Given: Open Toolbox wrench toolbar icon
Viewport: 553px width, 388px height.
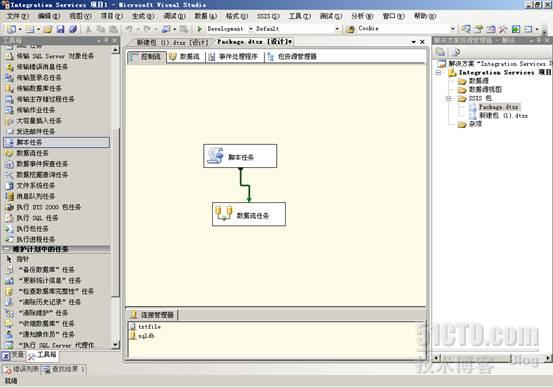Looking at the screenshot, I should point(503,29).
